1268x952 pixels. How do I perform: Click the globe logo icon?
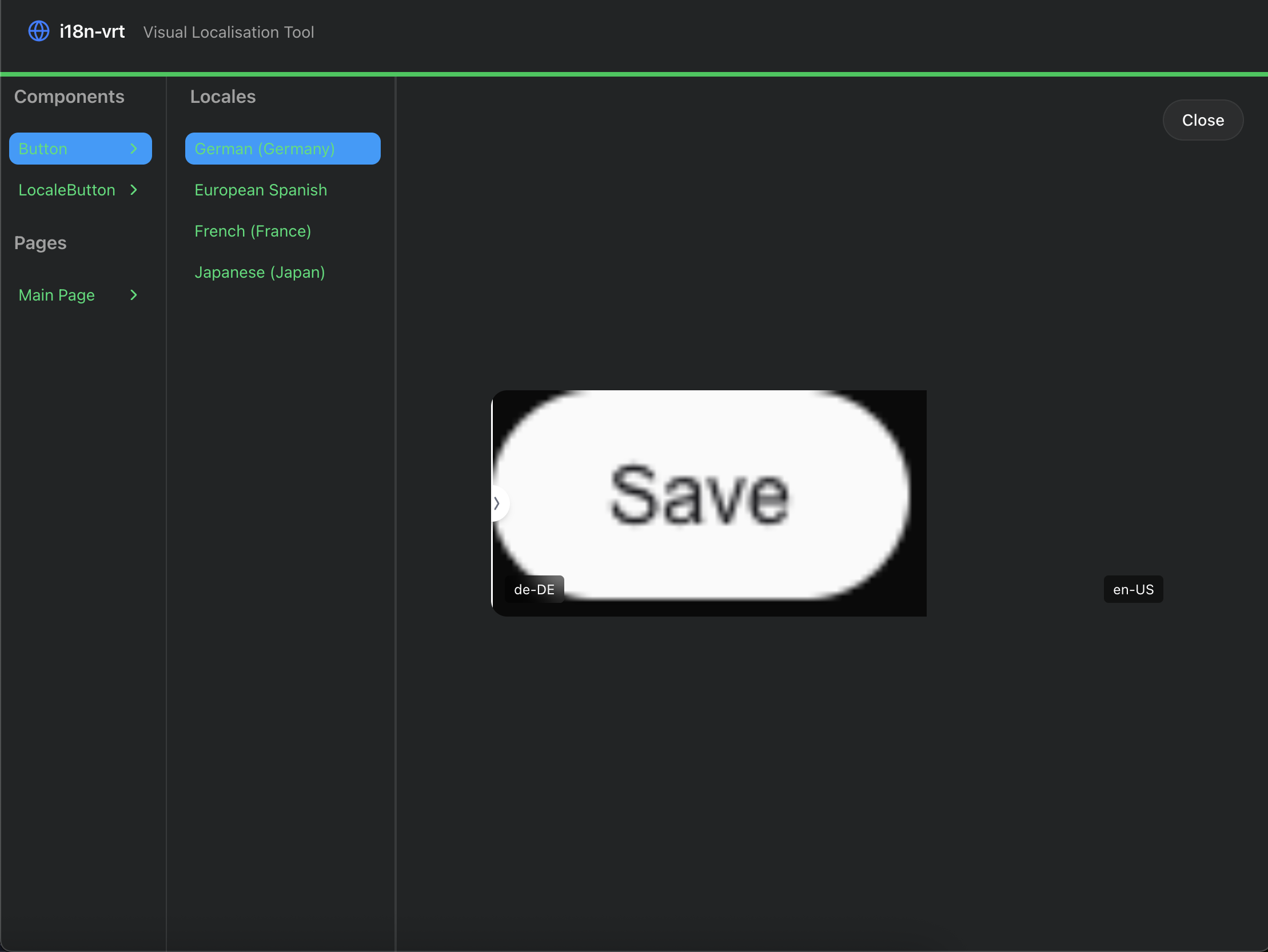[39, 31]
